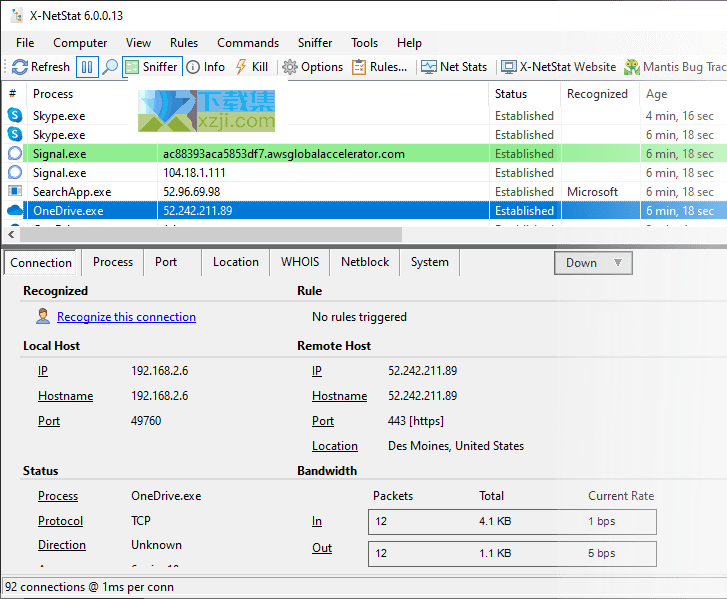Click the 92 connections status bar text
The height and width of the screenshot is (599, 727).
pyautogui.click(x=89, y=587)
